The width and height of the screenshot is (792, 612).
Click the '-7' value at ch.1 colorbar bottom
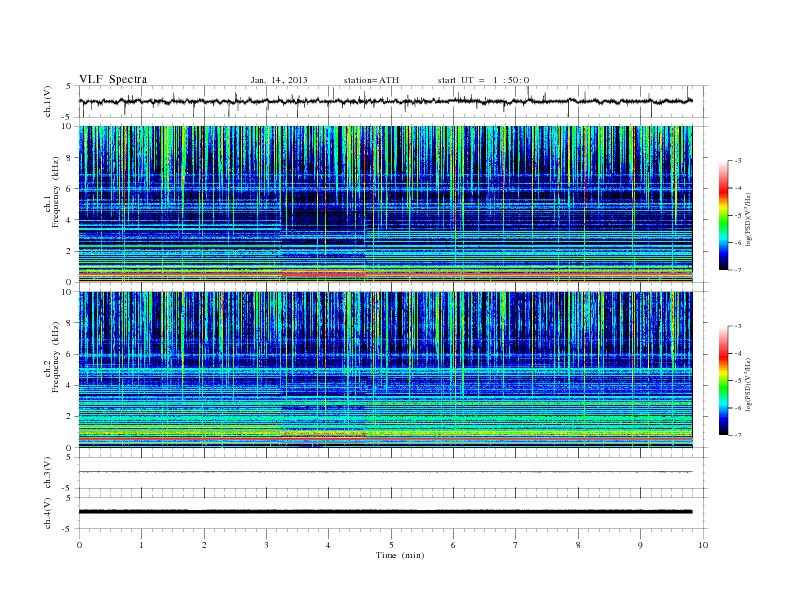738,270
